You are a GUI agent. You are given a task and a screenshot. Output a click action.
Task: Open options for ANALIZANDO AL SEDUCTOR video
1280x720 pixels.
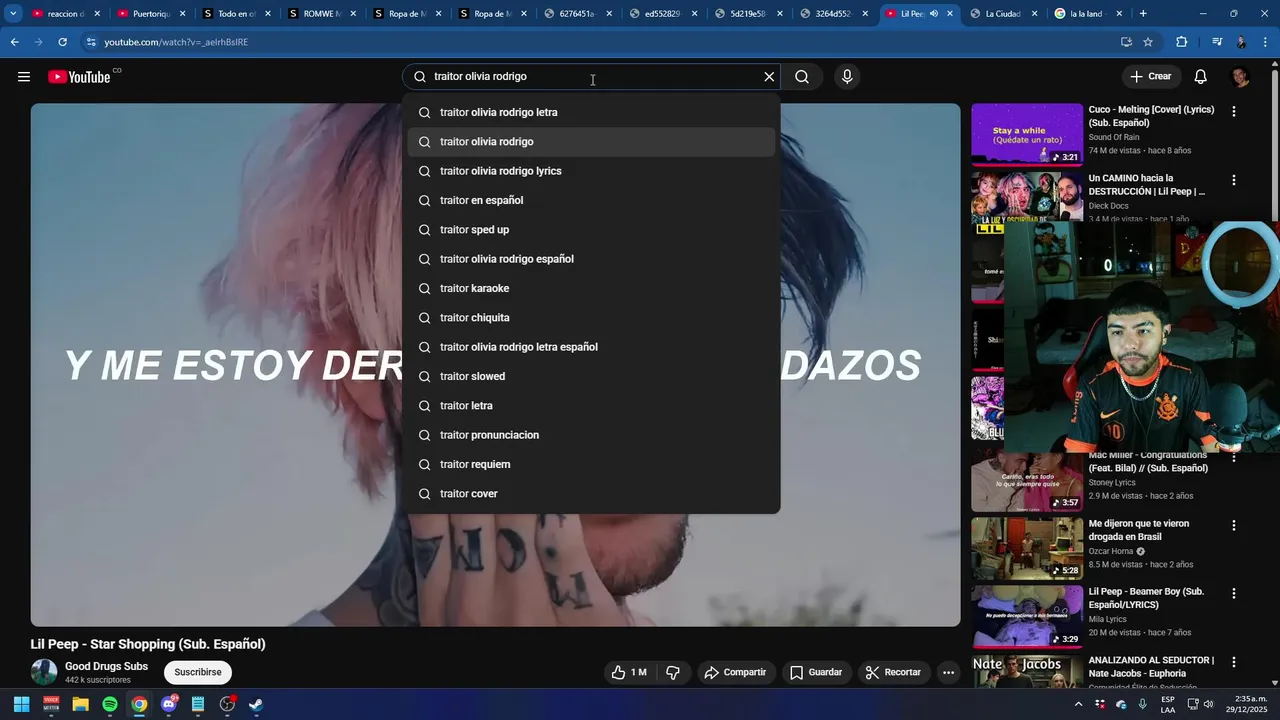coord(1234,662)
